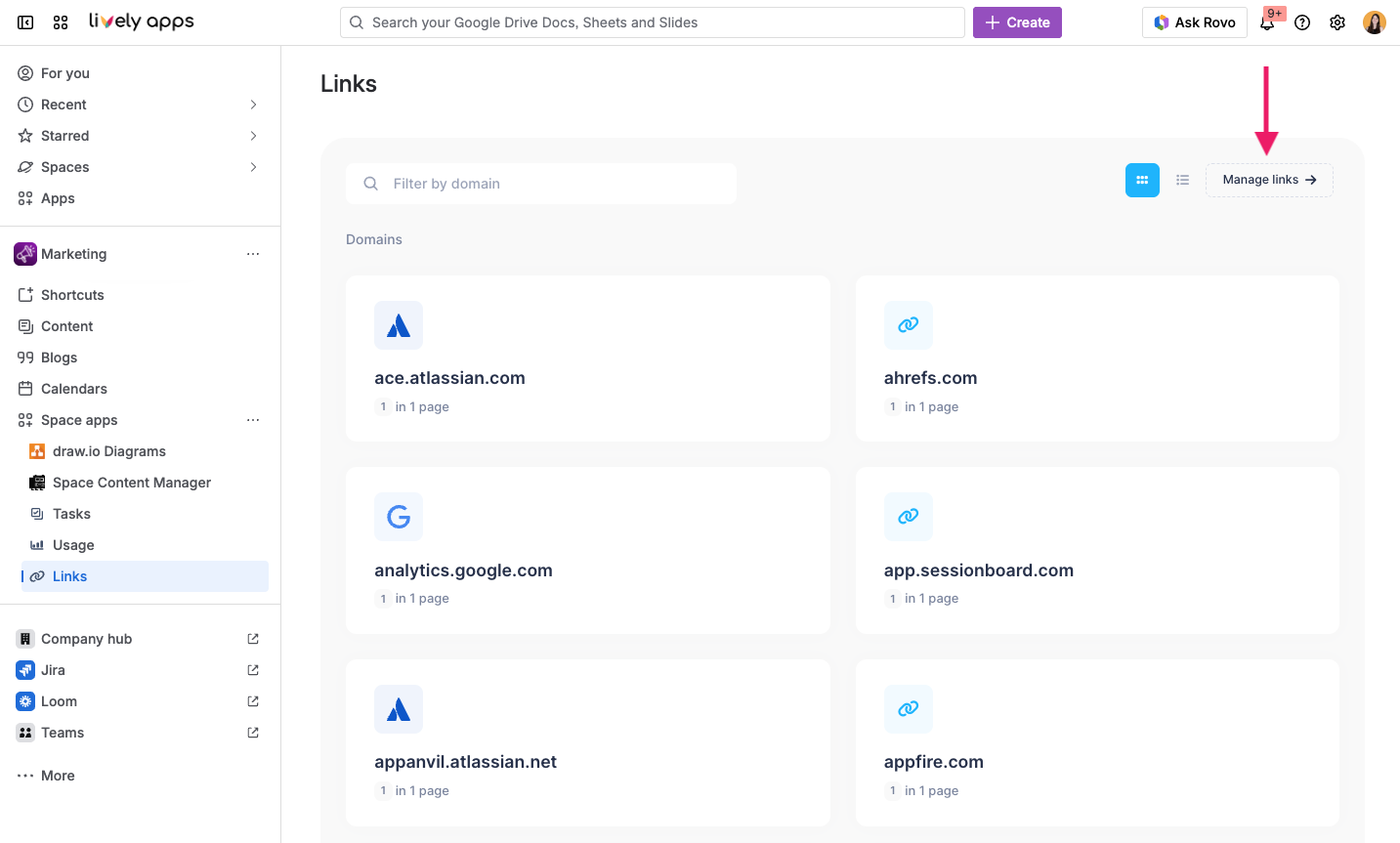This screenshot has height=843, width=1400.
Task: Open the help question mark icon
Action: point(1302,21)
